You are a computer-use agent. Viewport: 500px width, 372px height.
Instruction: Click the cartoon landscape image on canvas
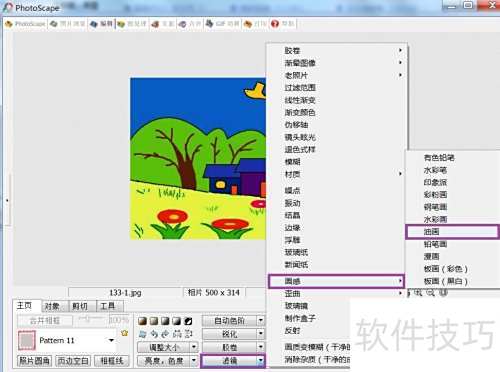click(198, 158)
